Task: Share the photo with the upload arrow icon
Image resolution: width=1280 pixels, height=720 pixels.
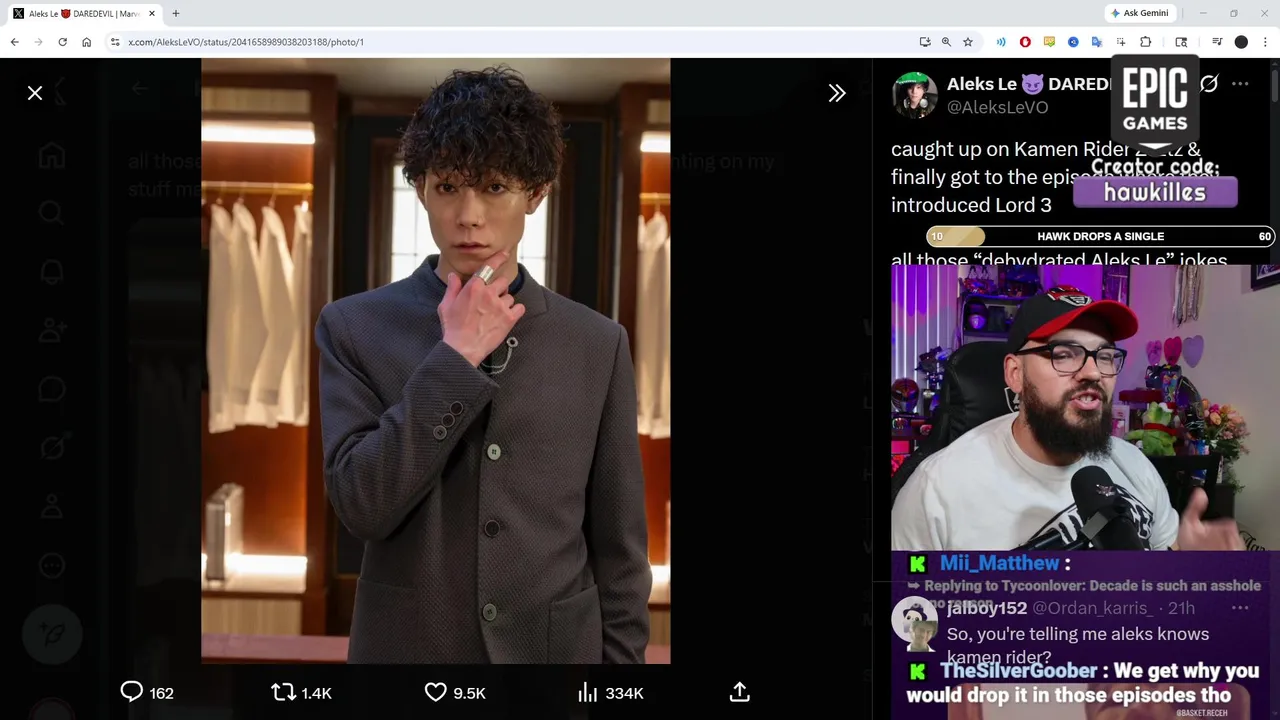Action: click(740, 692)
